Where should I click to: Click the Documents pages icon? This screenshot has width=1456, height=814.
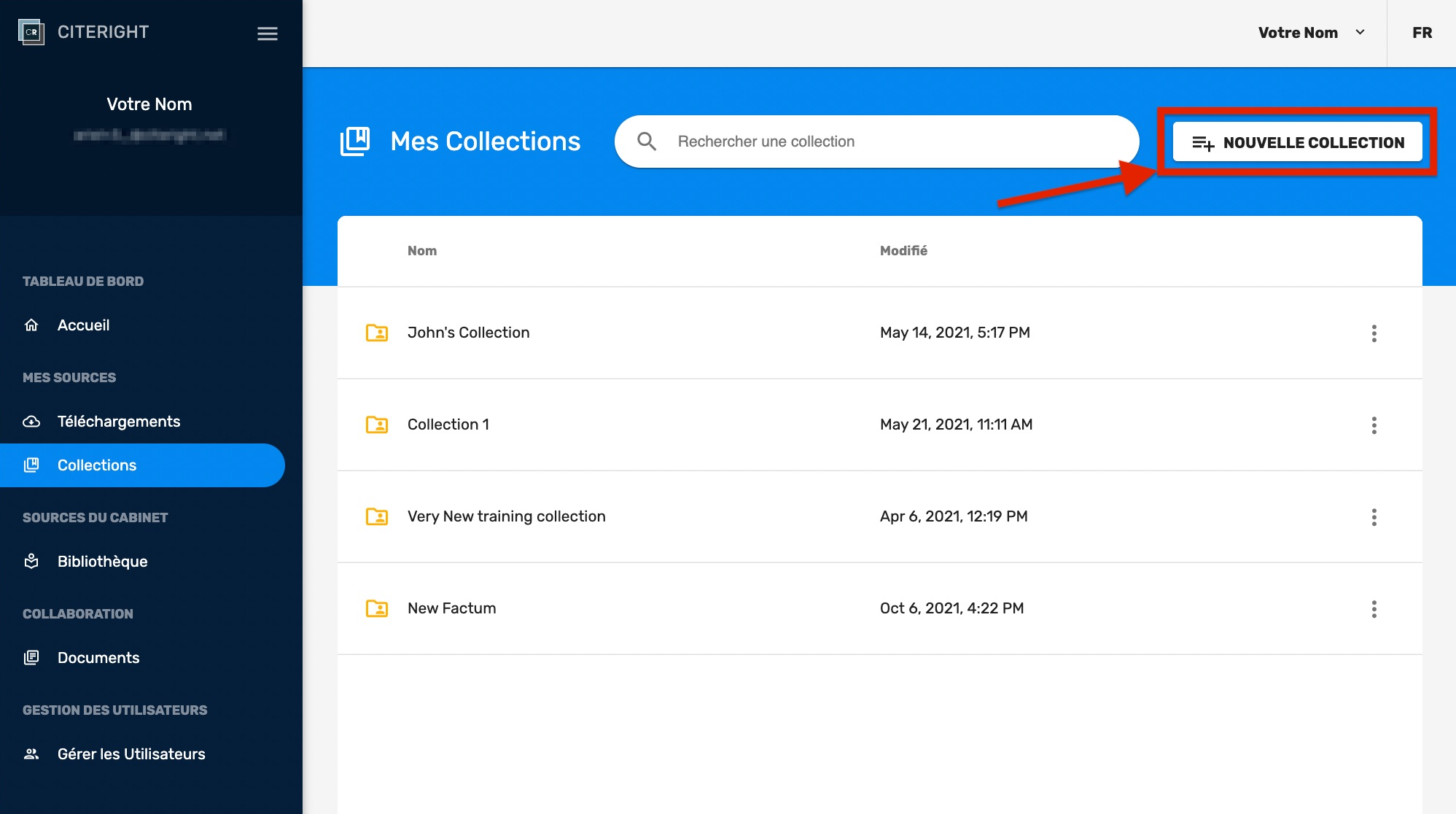coord(31,658)
